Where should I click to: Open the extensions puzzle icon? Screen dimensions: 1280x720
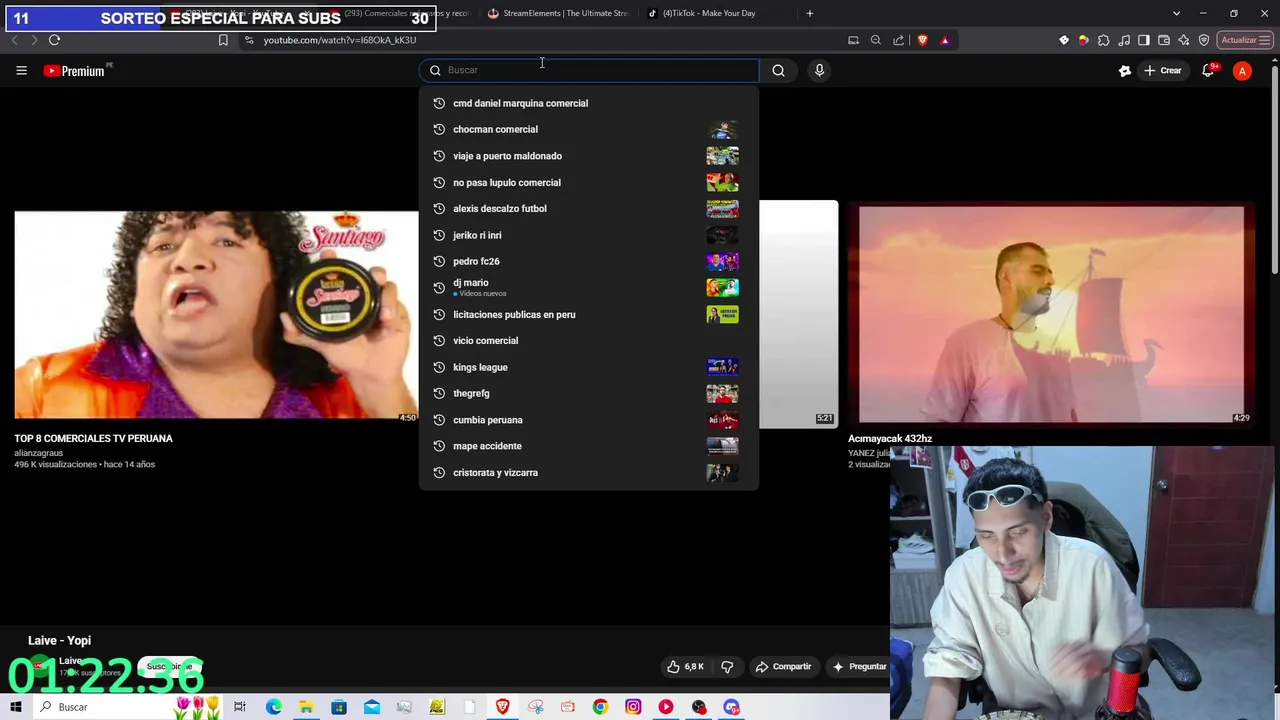1103,40
